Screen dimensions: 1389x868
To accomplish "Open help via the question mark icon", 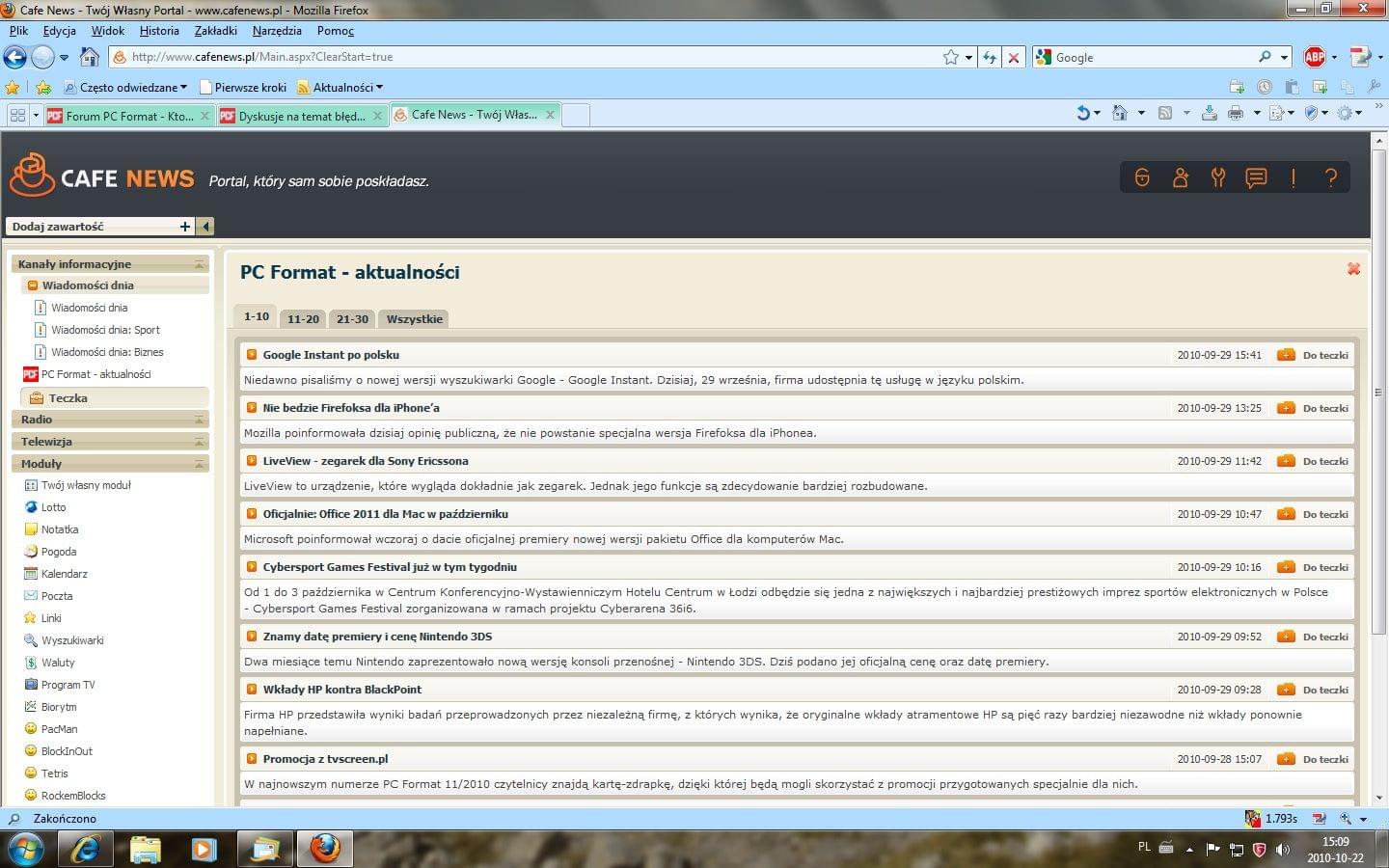I will tap(1331, 177).
